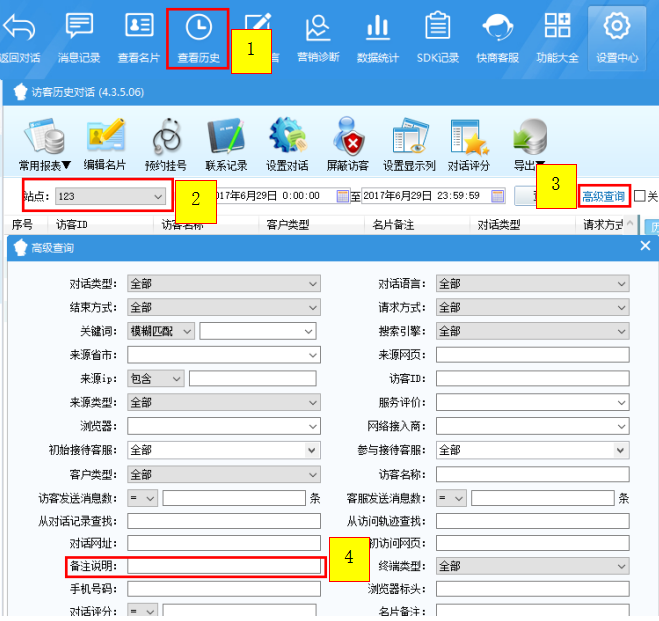Image resolution: width=659 pixels, height=621 pixels.
Task: Toggle the checkbox right of 高级查询
Action: [x=640, y=196]
